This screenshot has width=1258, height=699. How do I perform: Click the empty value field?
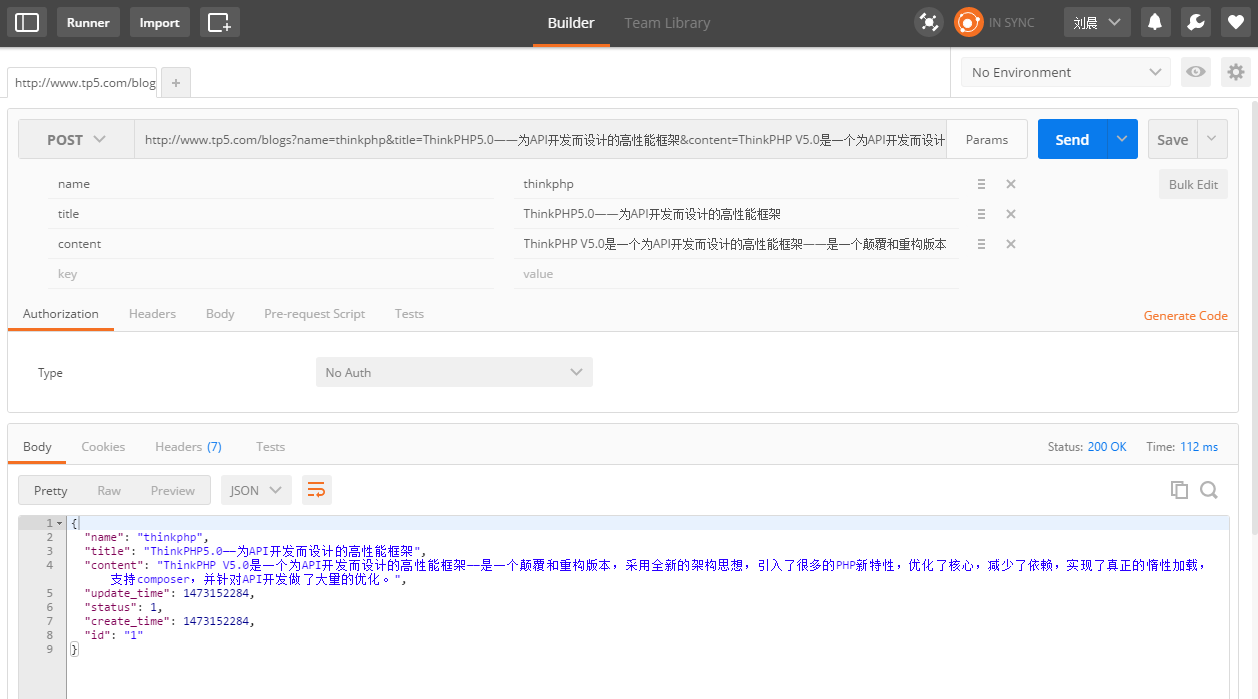click(x=737, y=274)
